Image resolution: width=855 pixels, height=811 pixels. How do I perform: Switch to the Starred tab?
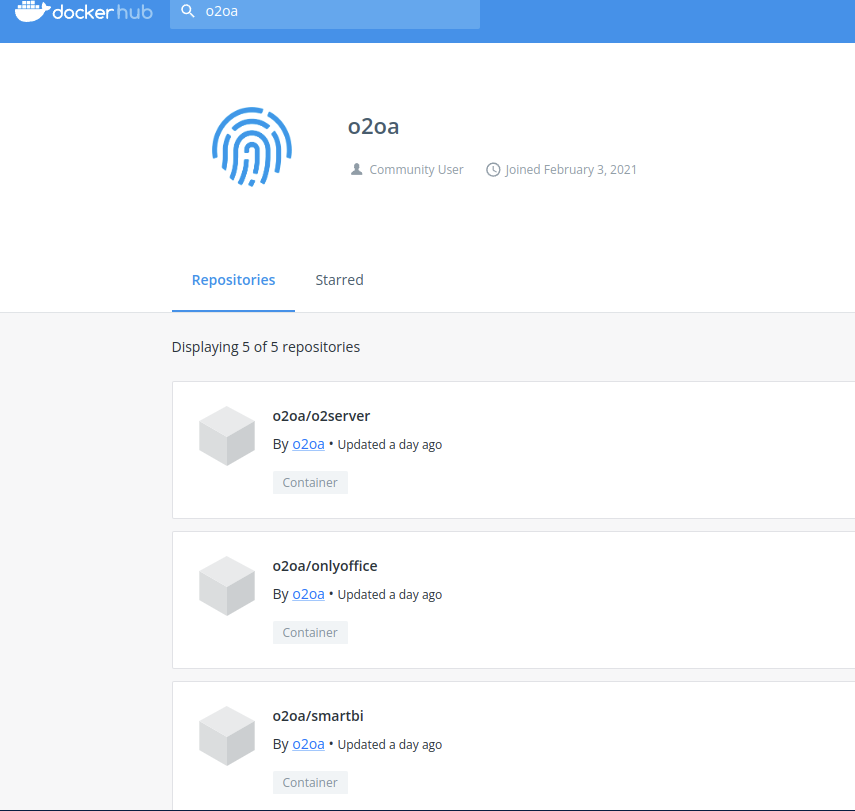click(339, 280)
